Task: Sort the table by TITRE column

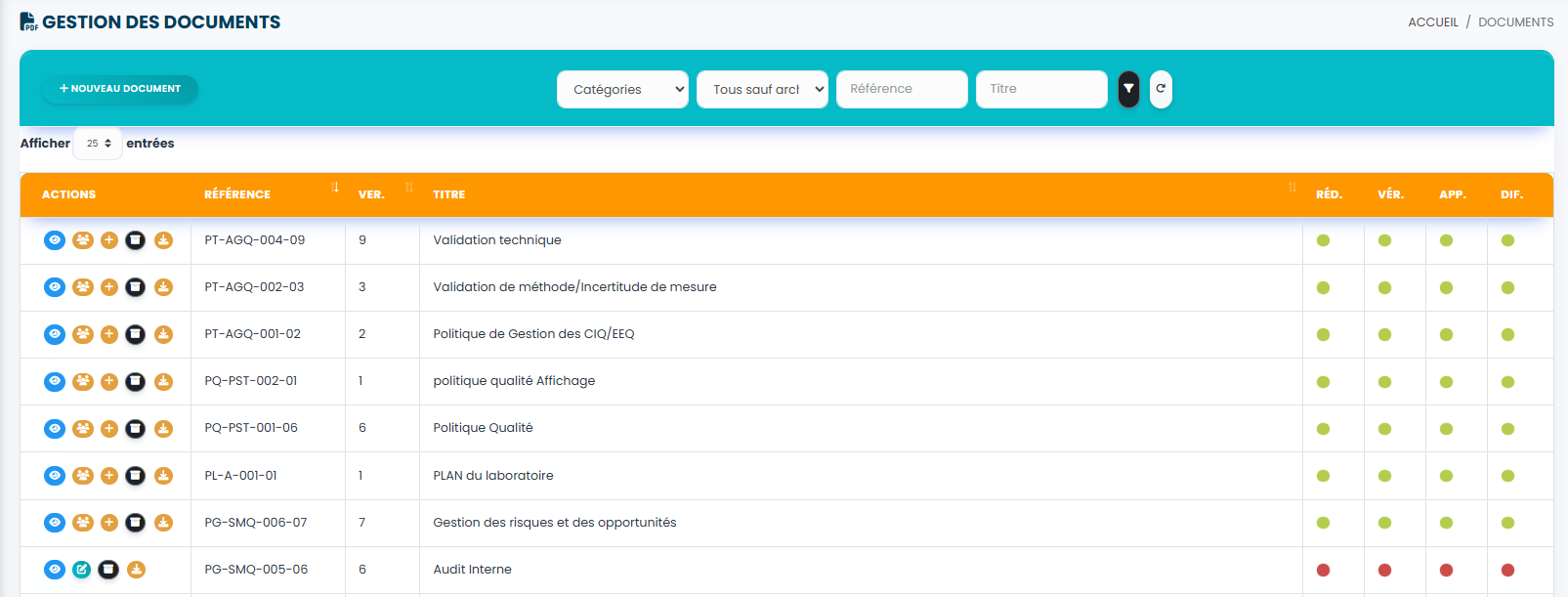Action: point(449,194)
